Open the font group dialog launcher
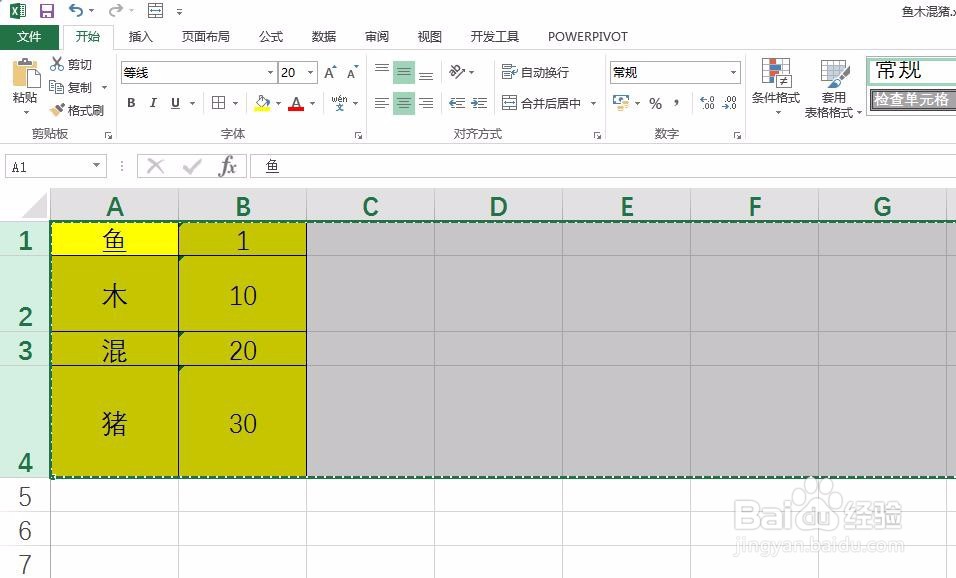The width and height of the screenshot is (956, 578). [x=358, y=135]
